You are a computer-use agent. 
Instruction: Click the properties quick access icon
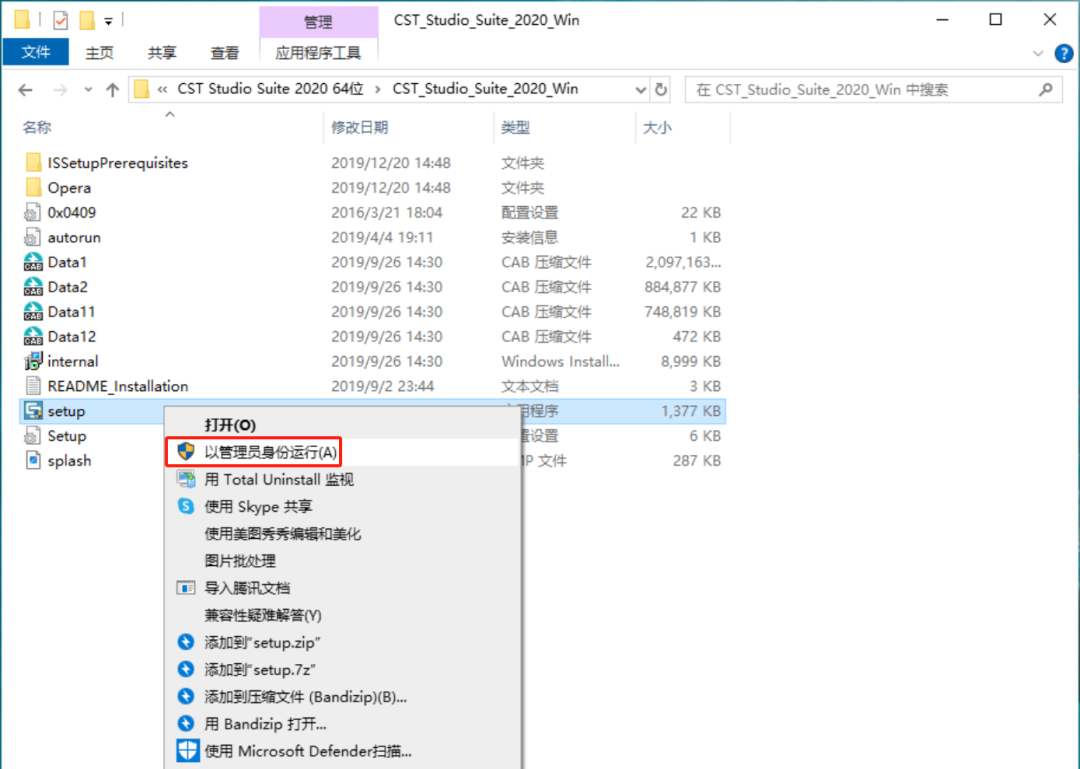(x=61, y=21)
